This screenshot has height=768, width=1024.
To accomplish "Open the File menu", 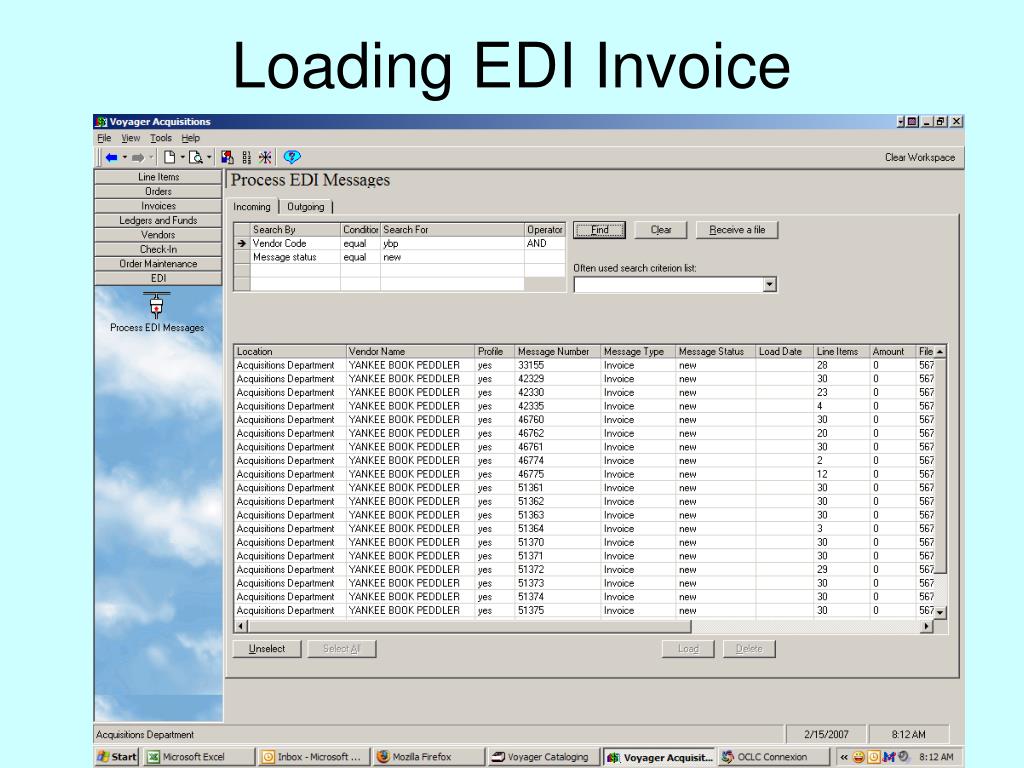I will pyautogui.click(x=104, y=138).
